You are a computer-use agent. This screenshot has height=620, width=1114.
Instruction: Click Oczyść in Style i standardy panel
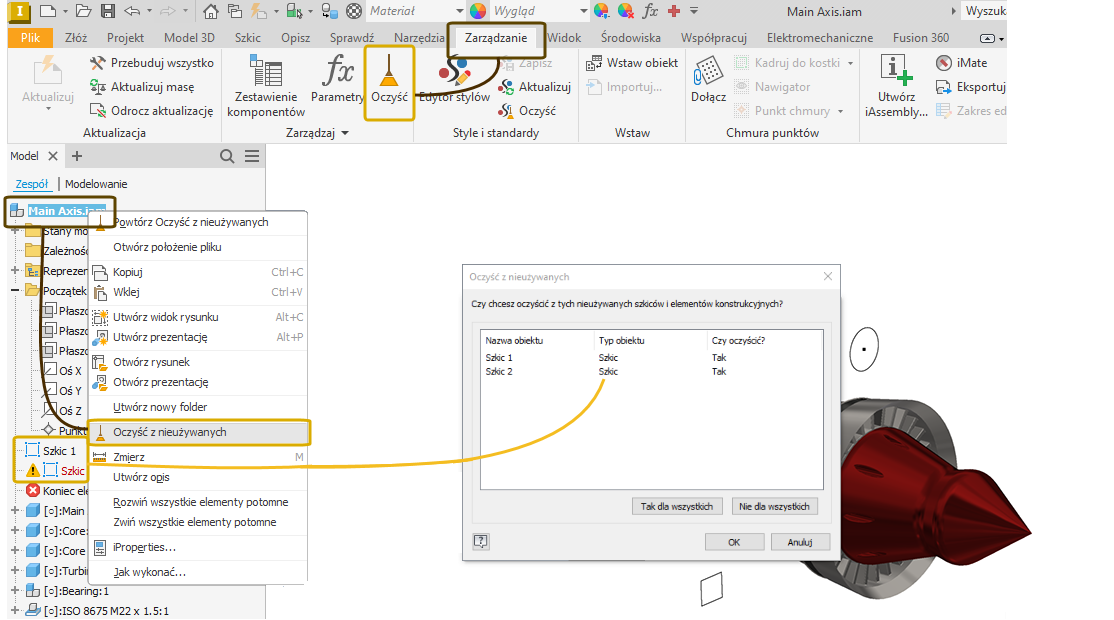528,111
